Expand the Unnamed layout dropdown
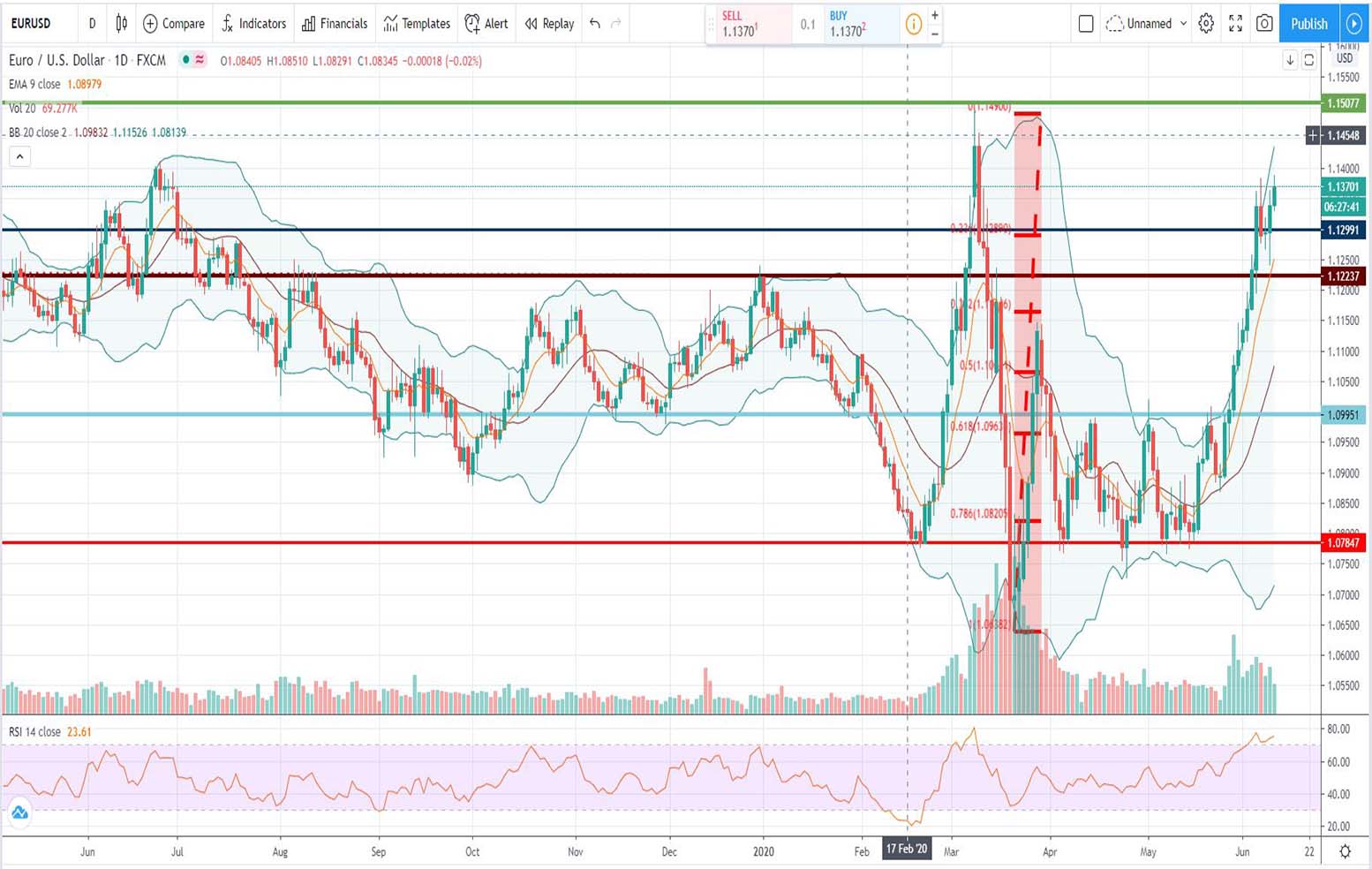This screenshot has width=1372, height=869. (1183, 24)
